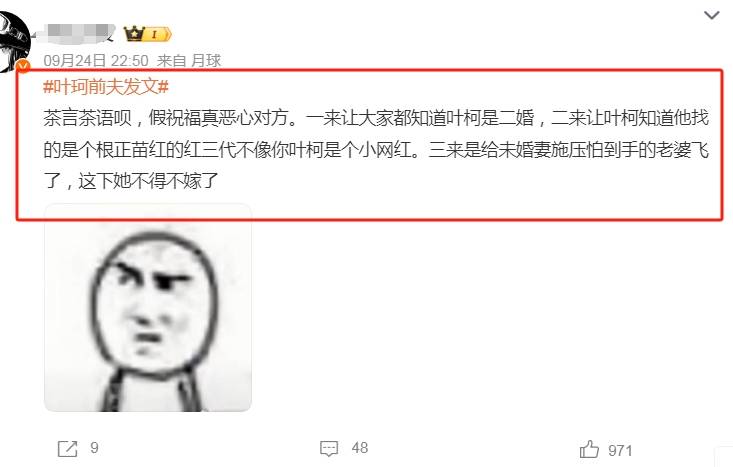Click the like count 971
This screenshot has height=467, width=733.
[620, 451]
